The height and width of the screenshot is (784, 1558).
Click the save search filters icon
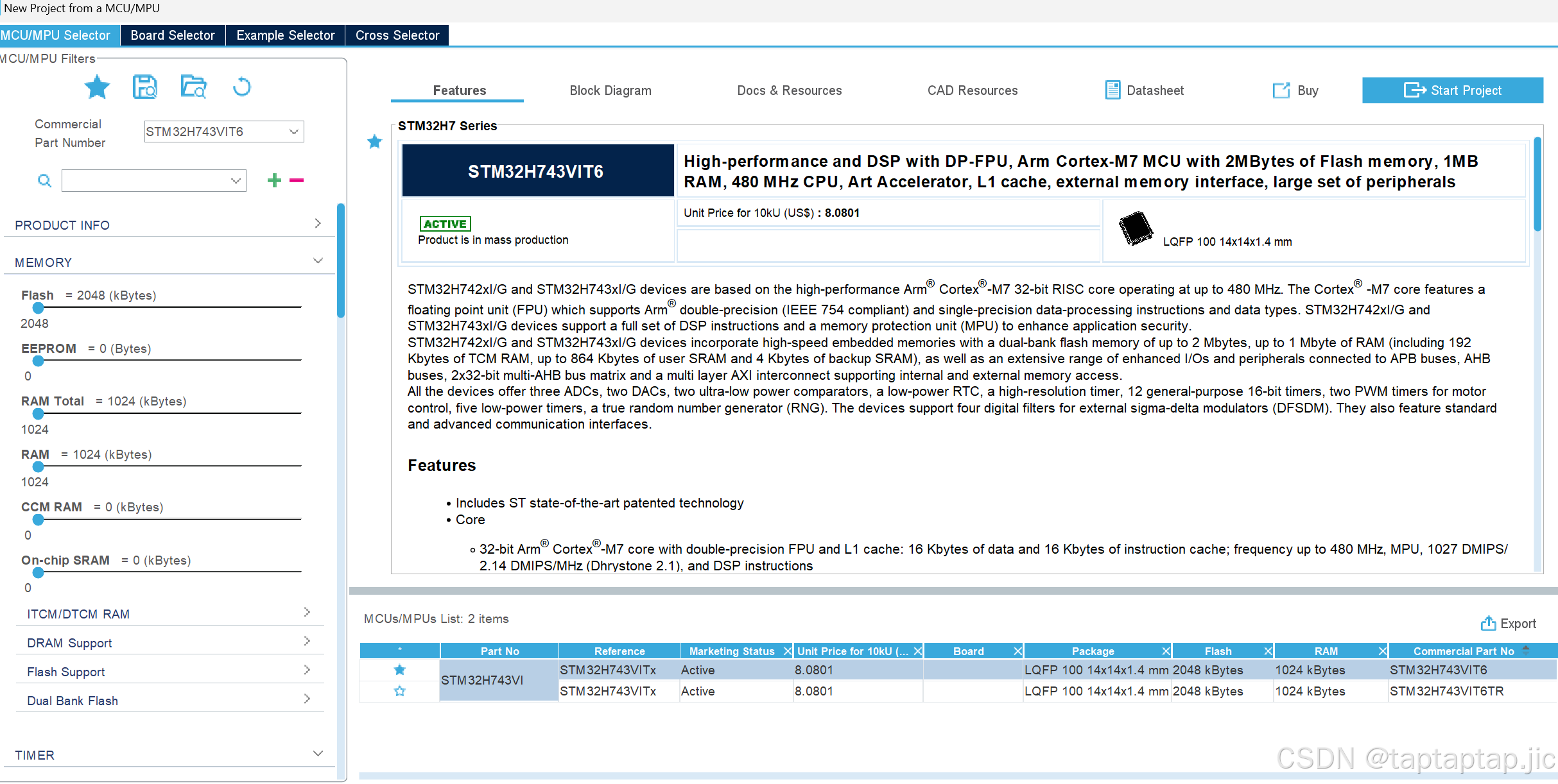point(145,87)
